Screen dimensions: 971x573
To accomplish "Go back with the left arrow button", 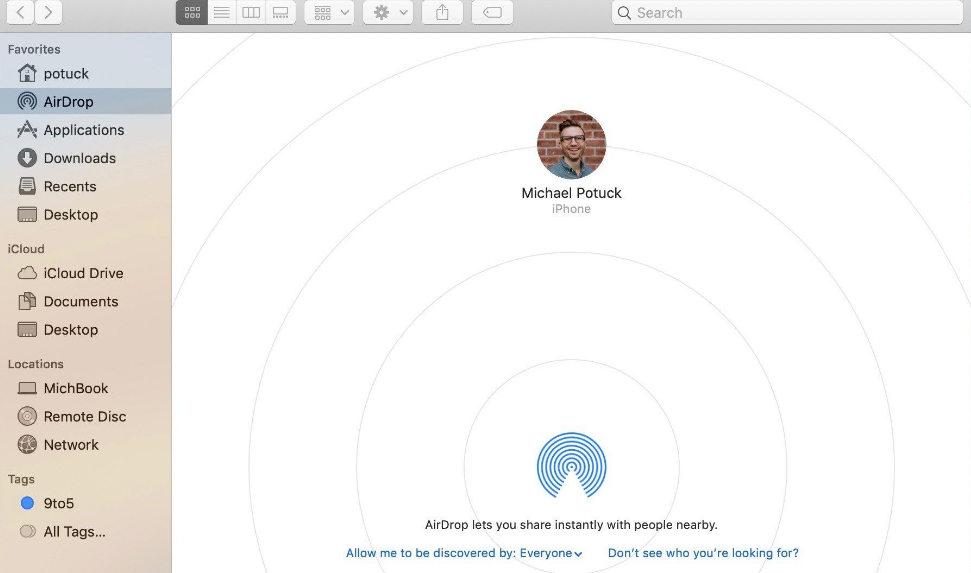I will [x=20, y=12].
